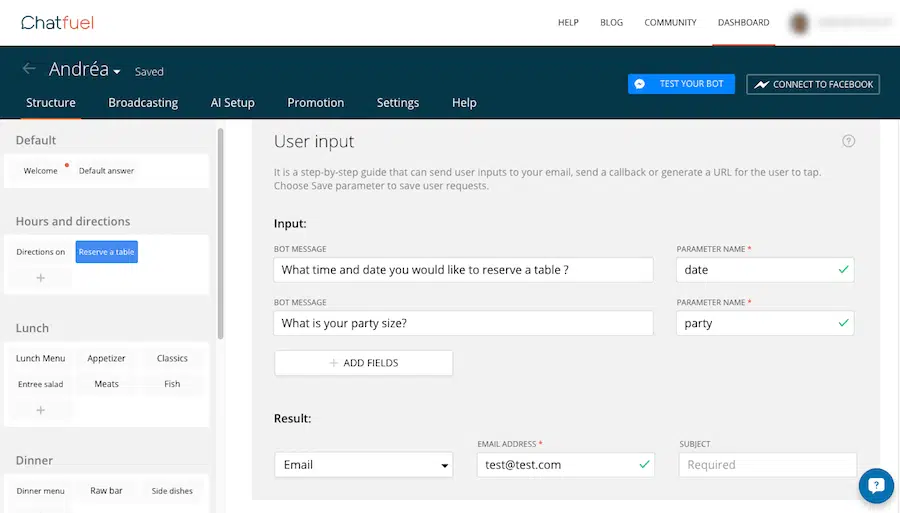Open the help question mark icon in User input
This screenshot has width=900, height=513.
point(848,141)
